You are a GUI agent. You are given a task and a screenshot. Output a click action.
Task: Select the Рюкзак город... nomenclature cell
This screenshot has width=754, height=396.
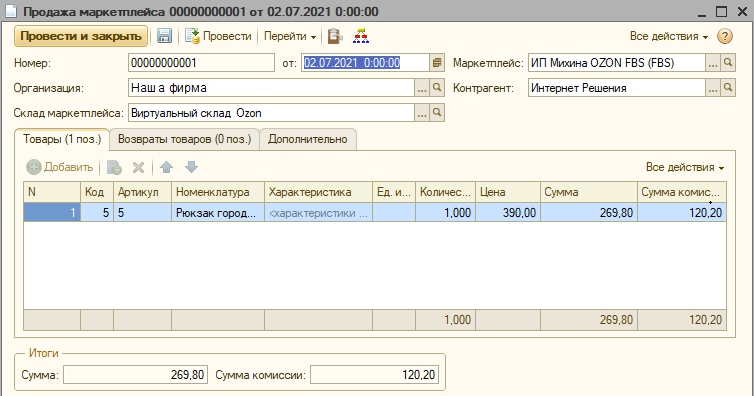218,213
